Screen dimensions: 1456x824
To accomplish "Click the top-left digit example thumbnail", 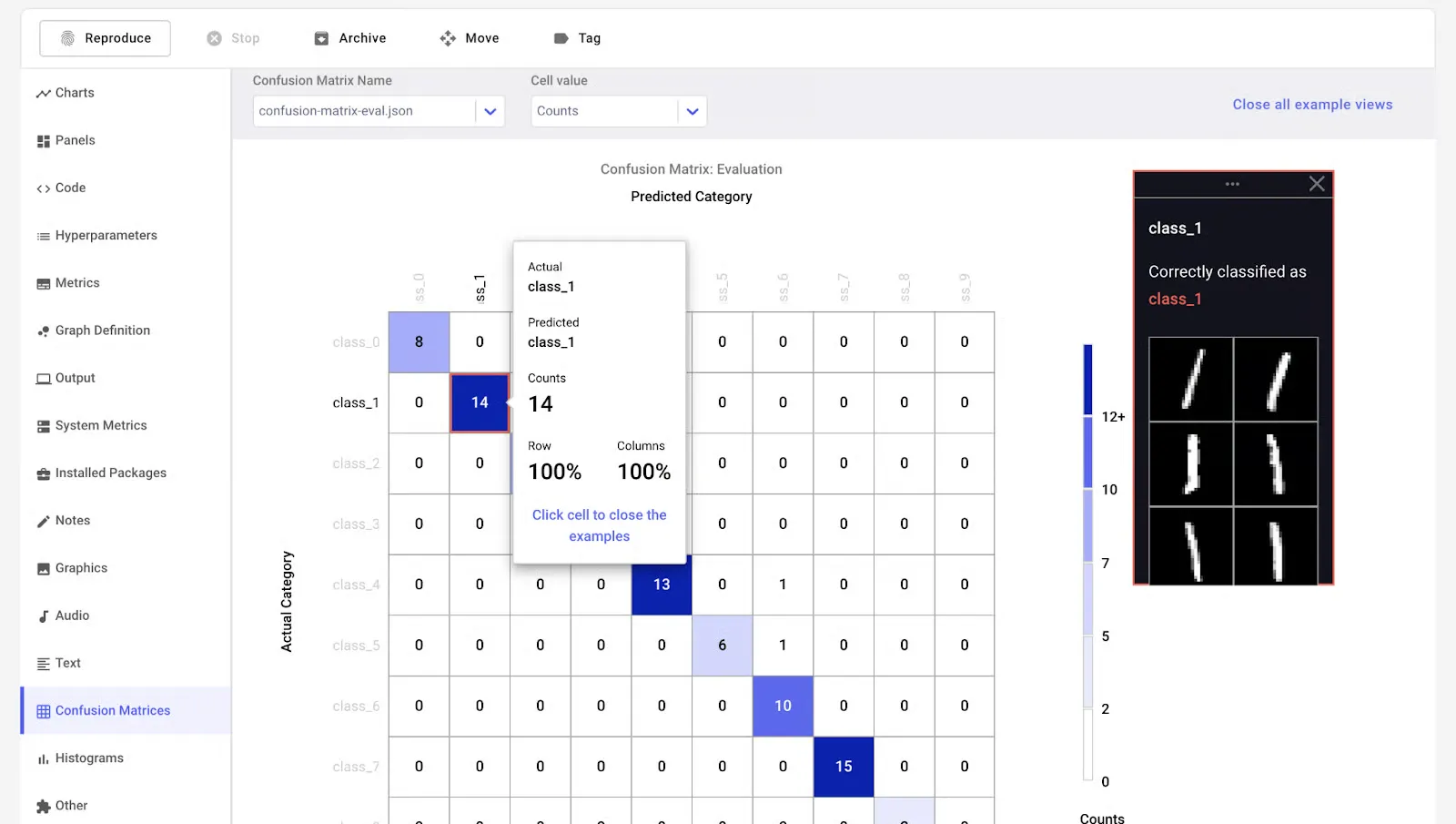I will 1191,380.
